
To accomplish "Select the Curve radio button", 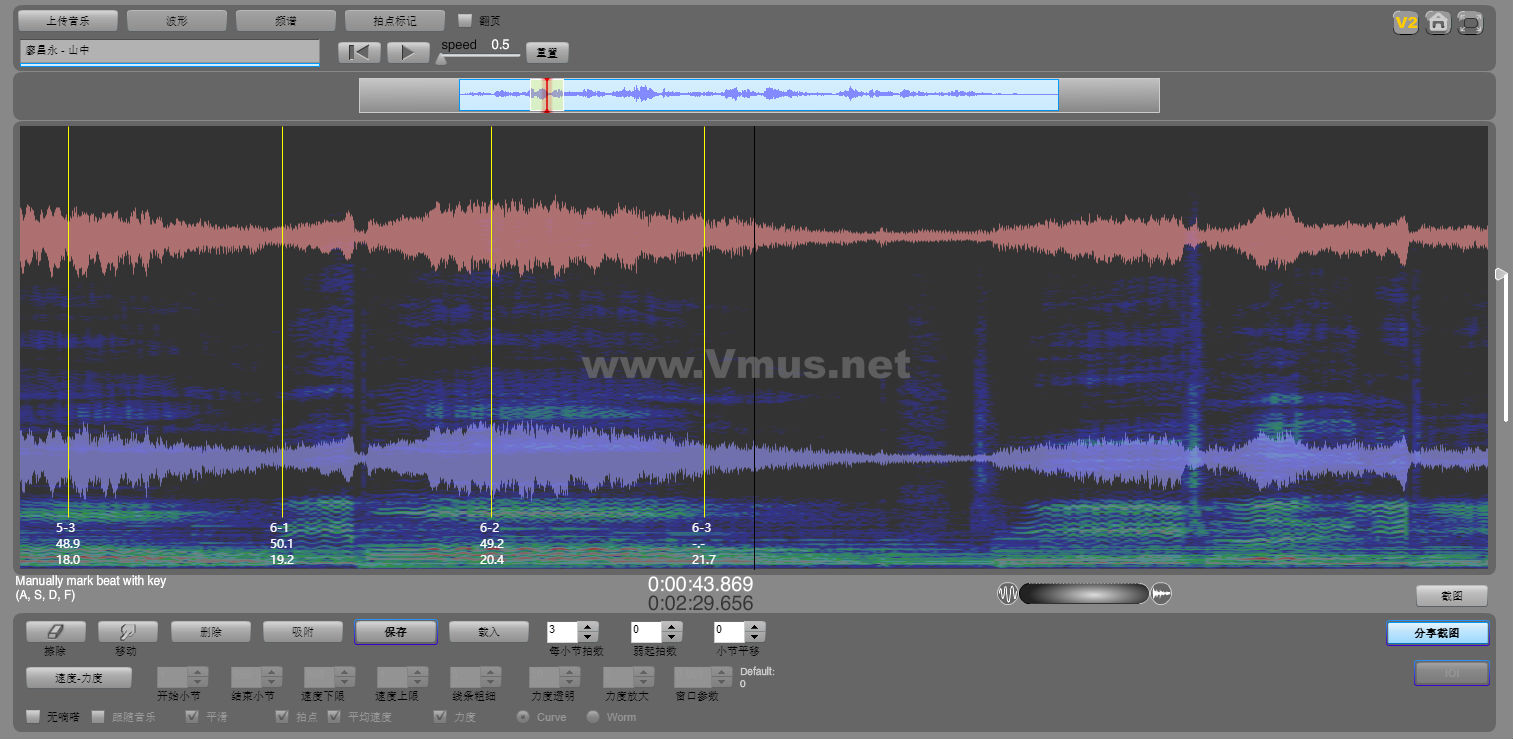I will [x=522, y=717].
